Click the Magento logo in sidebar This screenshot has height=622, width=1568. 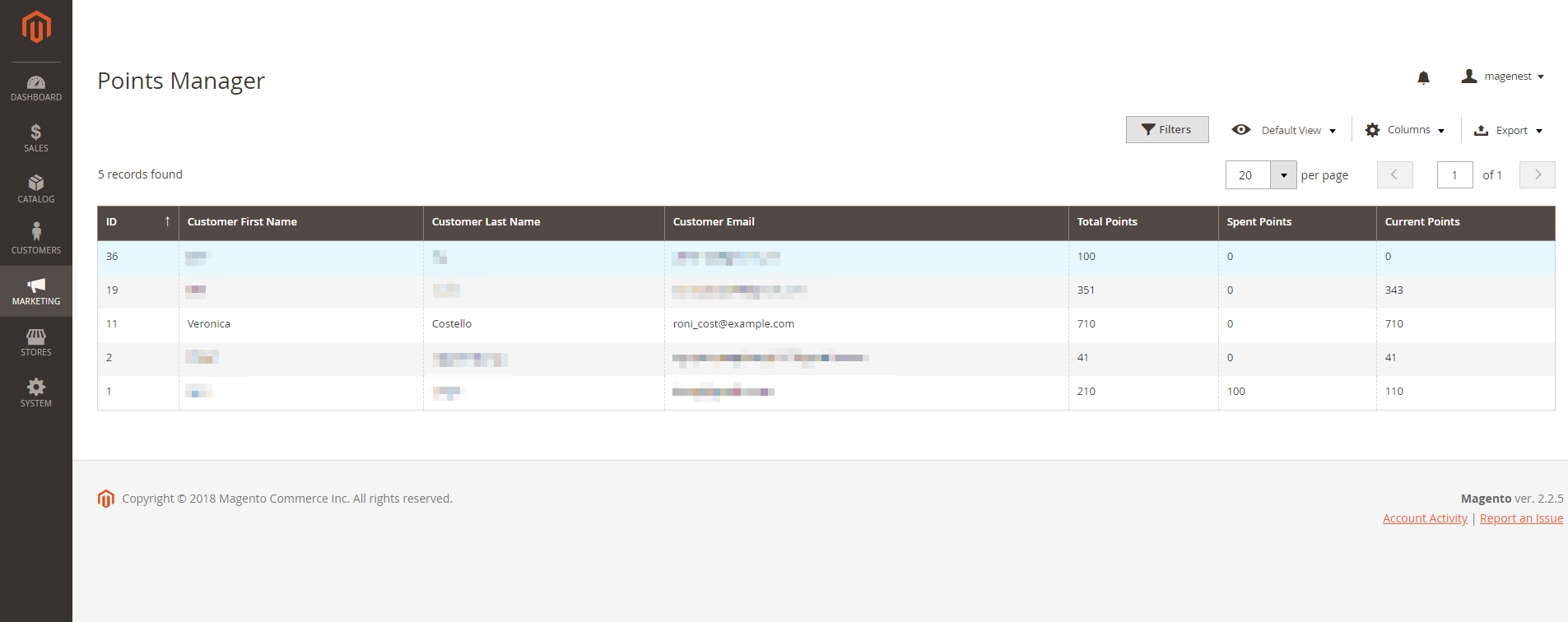coord(36,27)
